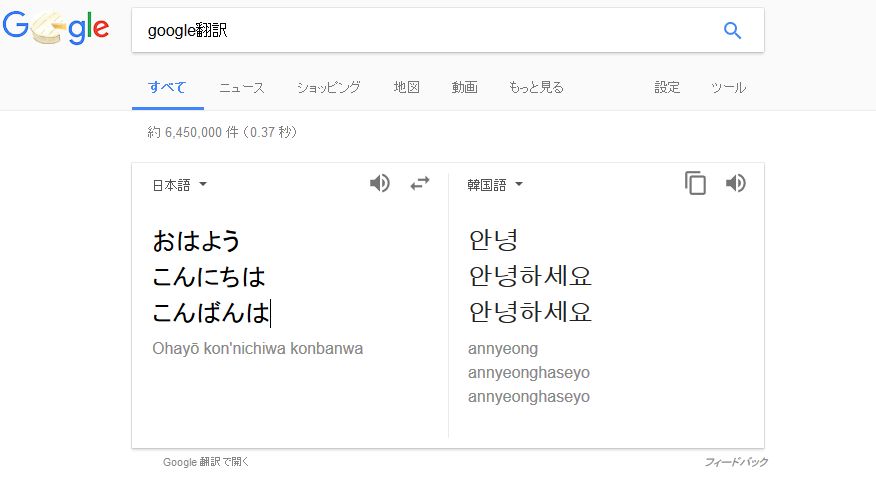Viewport: 876px width, 492px height.
Task: Swap the source and target languages
Action: tap(420, 184)
